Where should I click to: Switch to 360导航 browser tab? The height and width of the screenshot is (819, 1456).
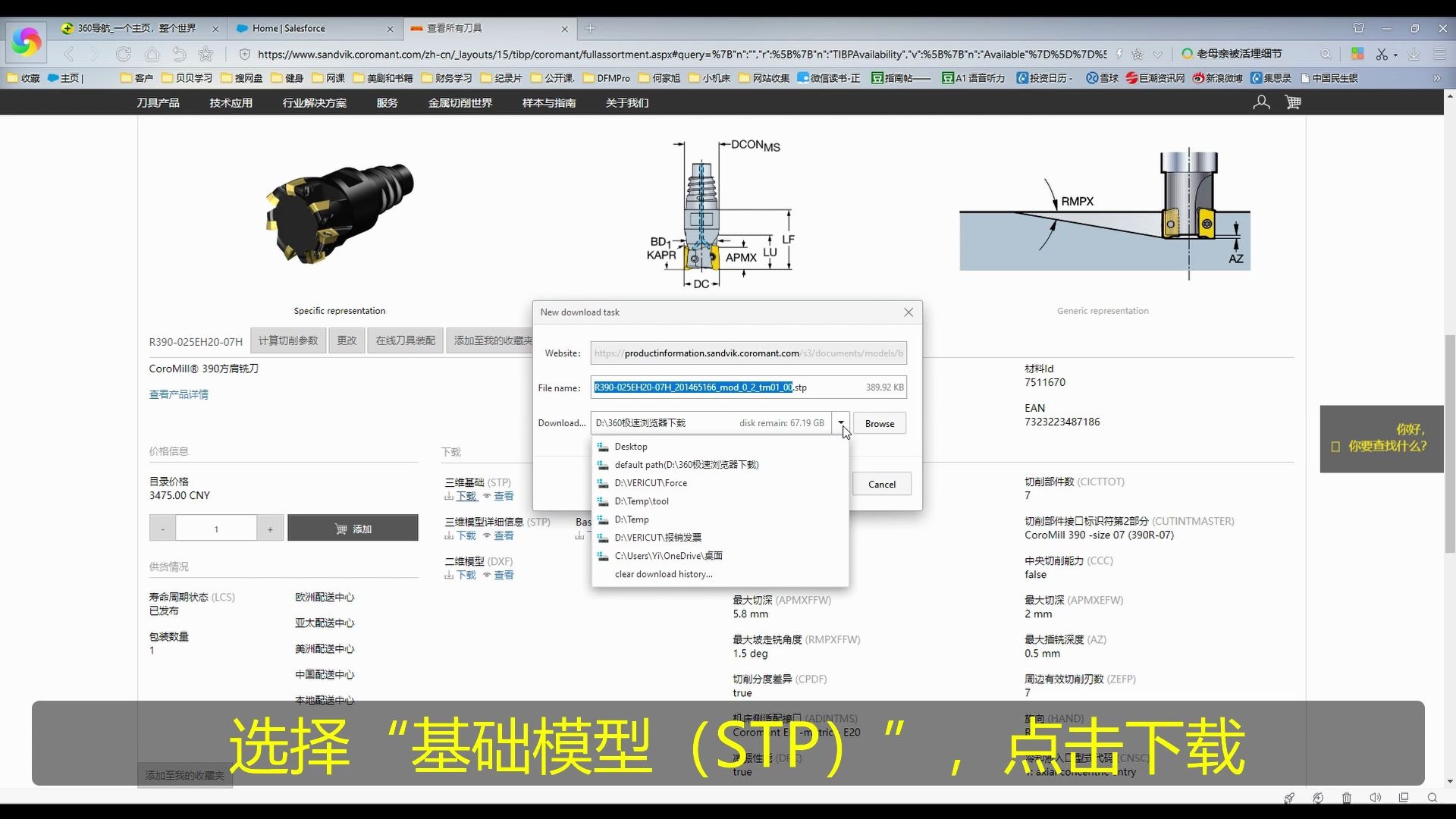136,28
